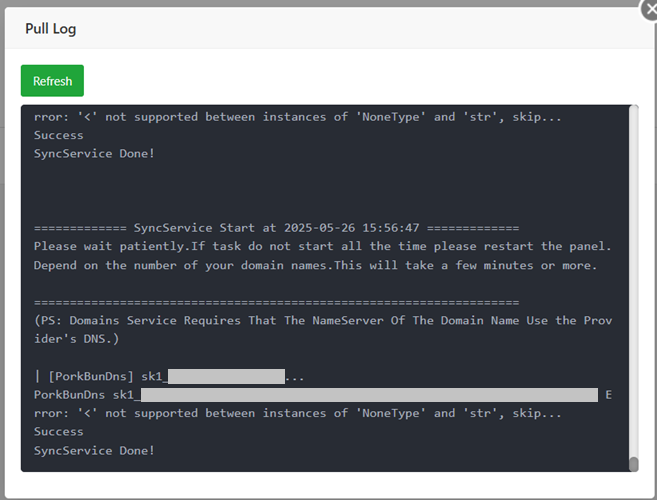Close the Pull Log dialog
Viewport: 657px width, 500px height.
point(648,8)
